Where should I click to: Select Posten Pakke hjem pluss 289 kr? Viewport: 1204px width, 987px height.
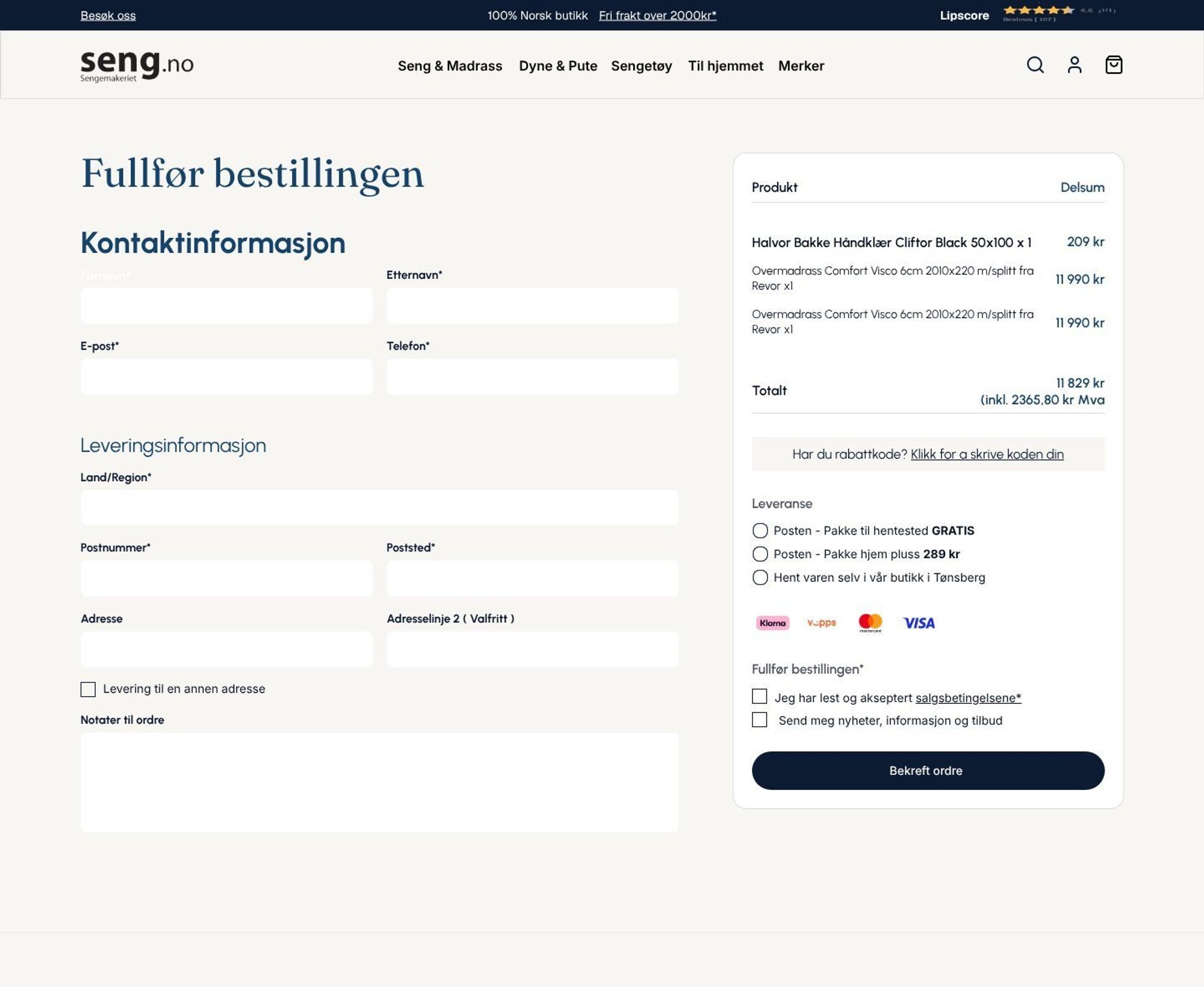point(760,554)
